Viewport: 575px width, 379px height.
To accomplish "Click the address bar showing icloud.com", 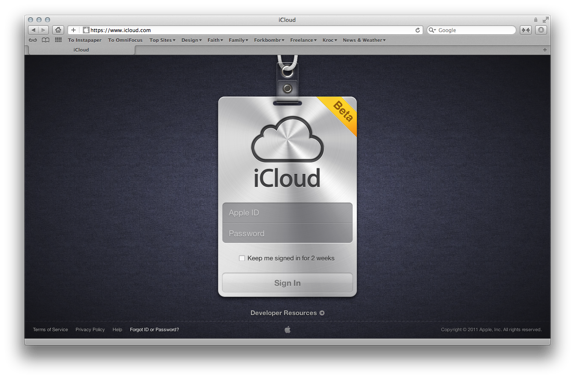I will click(245, 30).
